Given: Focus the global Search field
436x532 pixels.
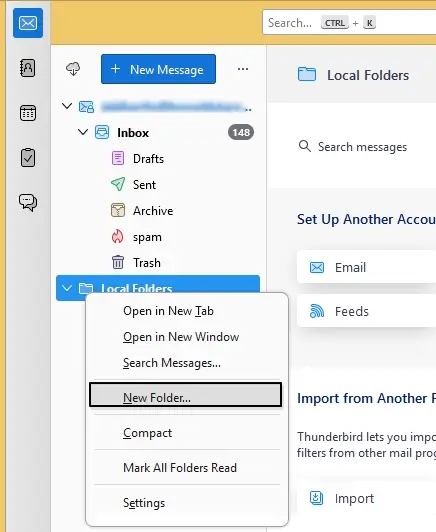Looking at the screenshot, I should coord(349,23).
